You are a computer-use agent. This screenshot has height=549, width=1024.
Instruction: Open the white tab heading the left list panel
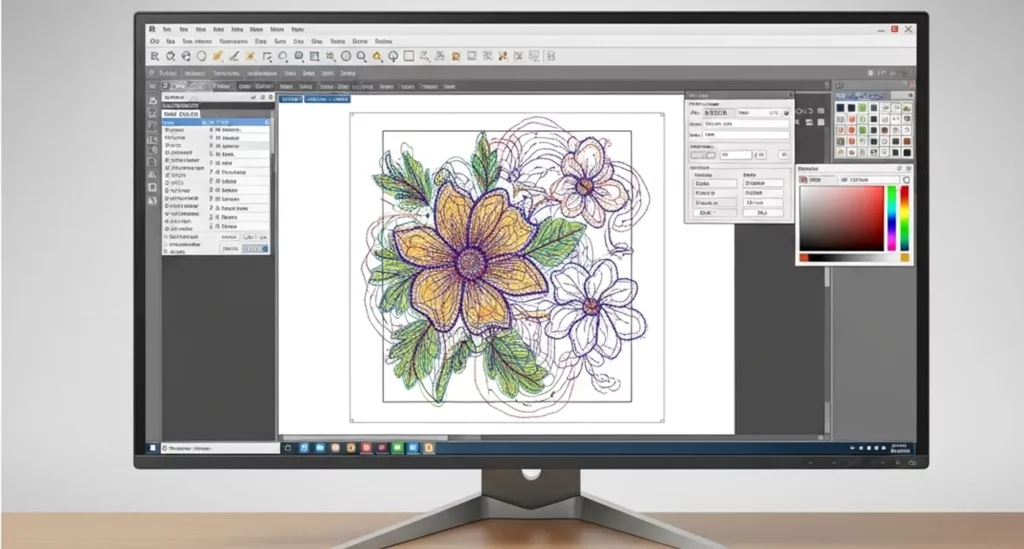181,114
